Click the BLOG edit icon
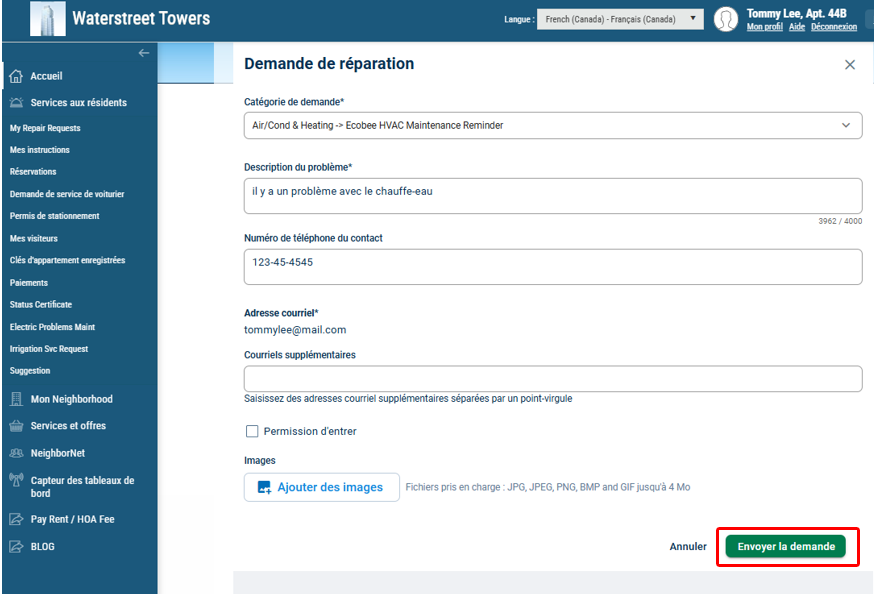 pos(16,547)
